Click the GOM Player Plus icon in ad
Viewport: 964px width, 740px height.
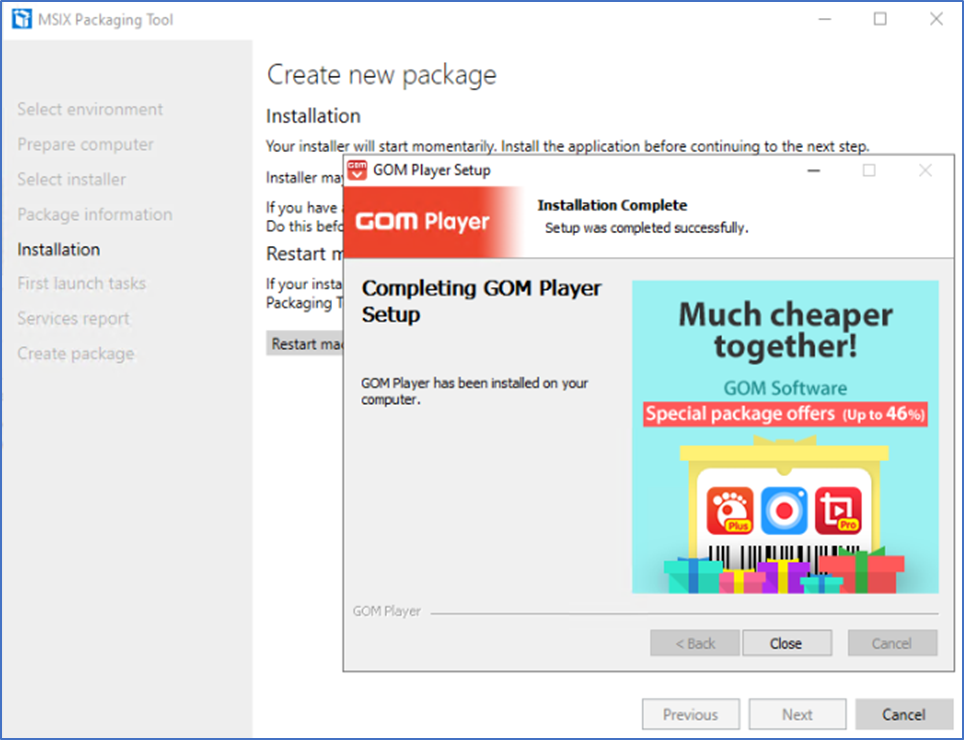click(730, 510)
